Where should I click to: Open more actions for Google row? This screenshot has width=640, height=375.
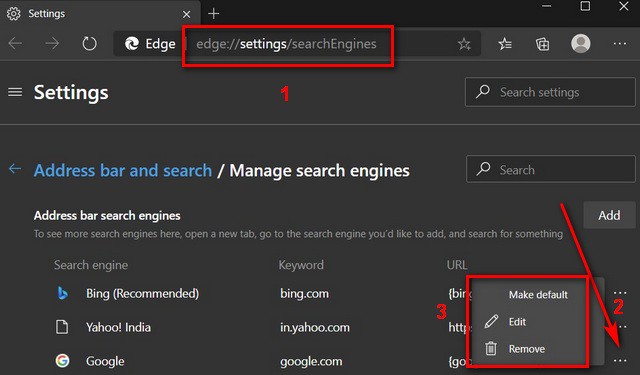click(x=620, y=360)
